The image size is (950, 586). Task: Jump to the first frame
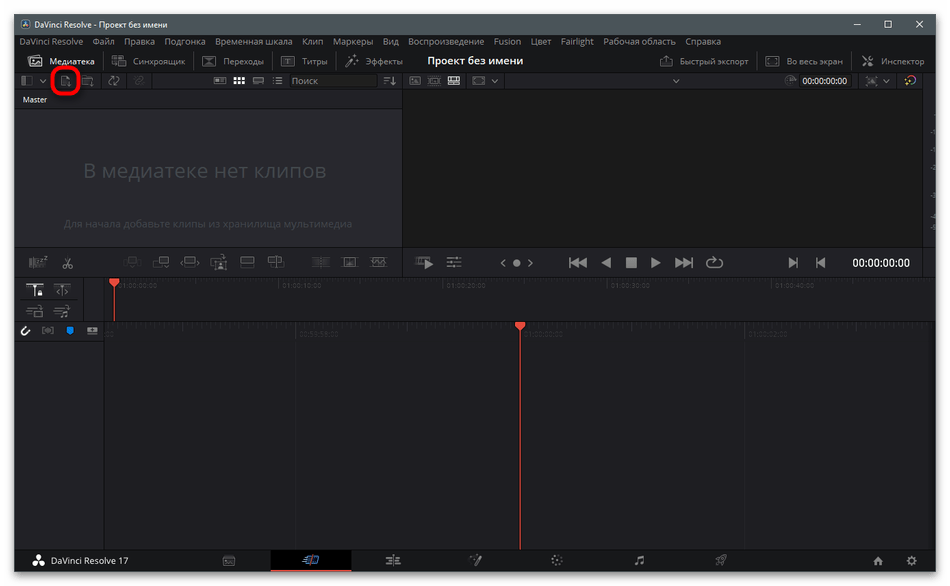[578, 262]
